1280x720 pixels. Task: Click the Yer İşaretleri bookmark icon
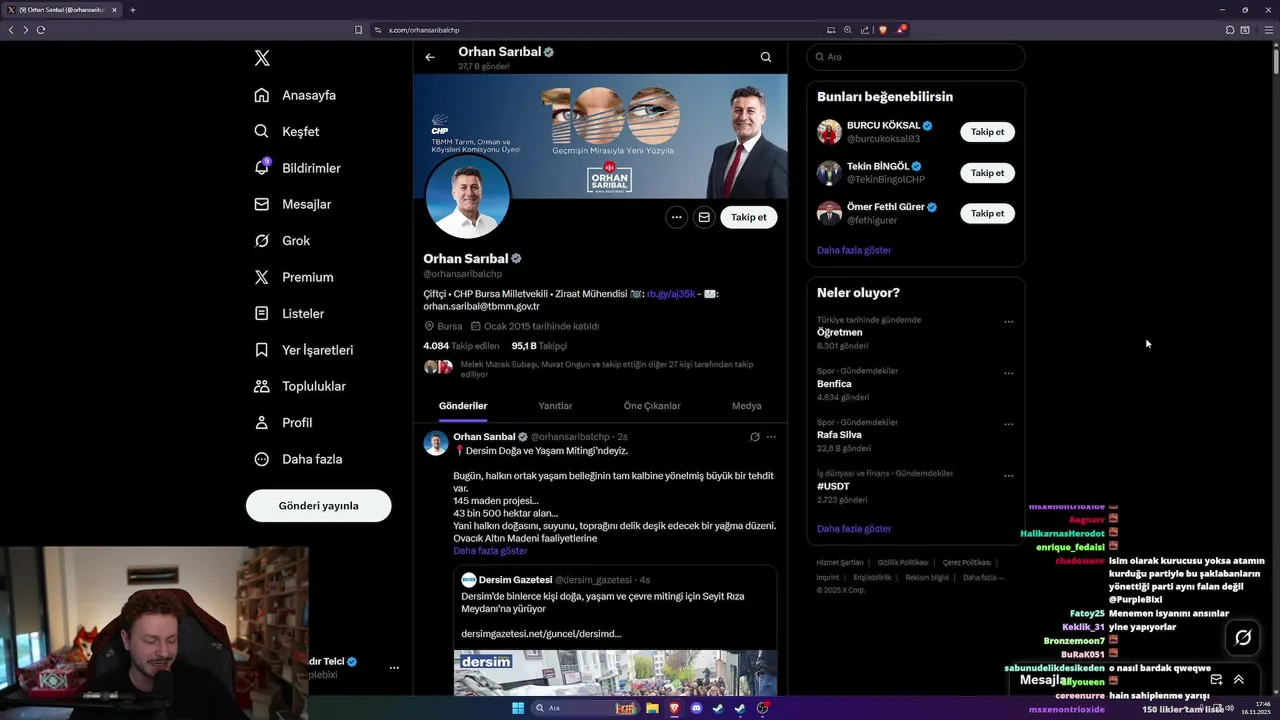tap(262, 350)
